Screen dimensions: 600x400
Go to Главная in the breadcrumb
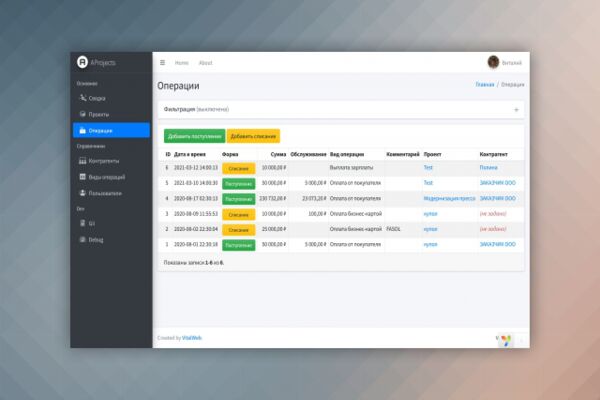click(x=485, y=84)
